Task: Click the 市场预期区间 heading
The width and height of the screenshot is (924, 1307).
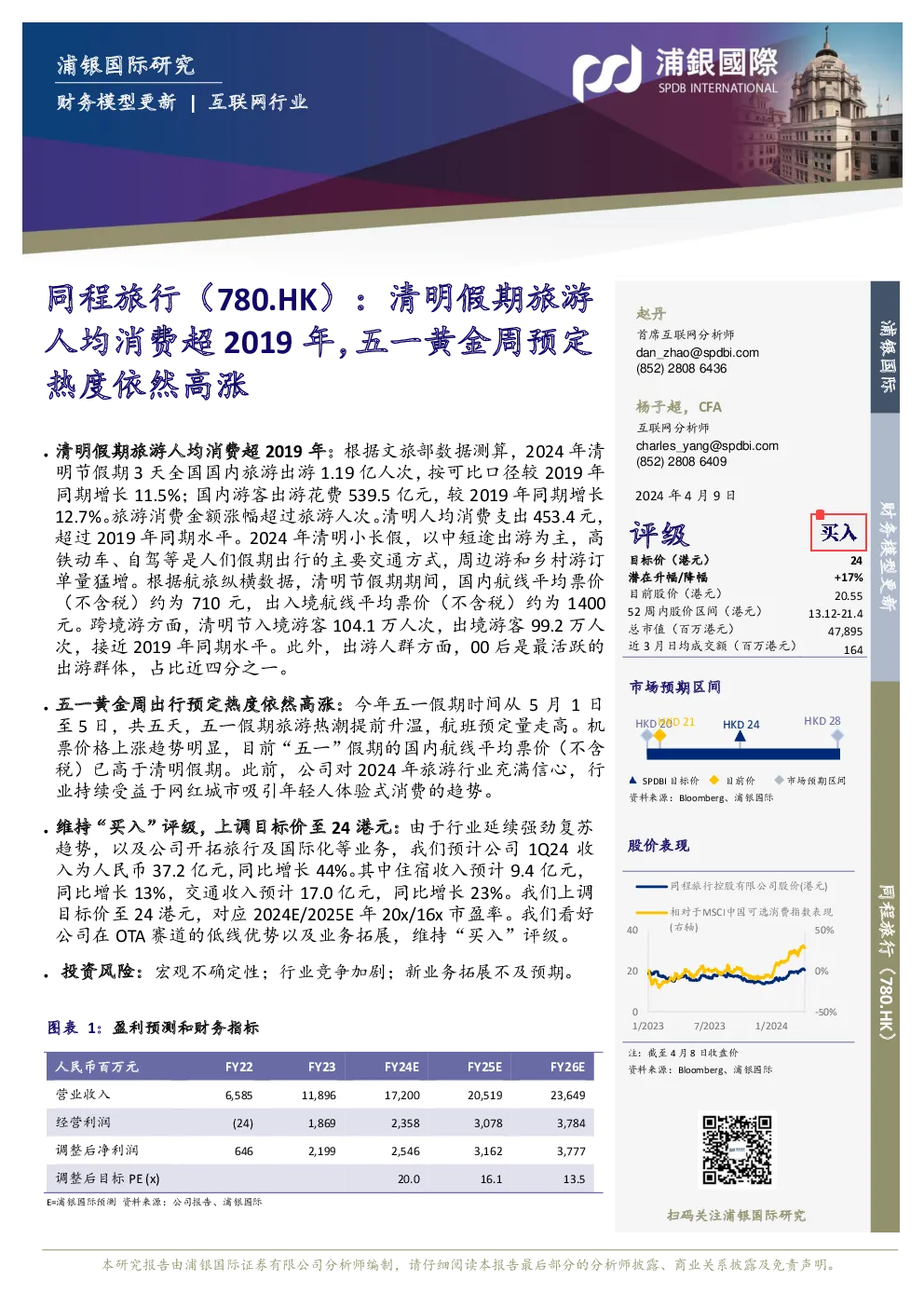Action: pos(674,687)
